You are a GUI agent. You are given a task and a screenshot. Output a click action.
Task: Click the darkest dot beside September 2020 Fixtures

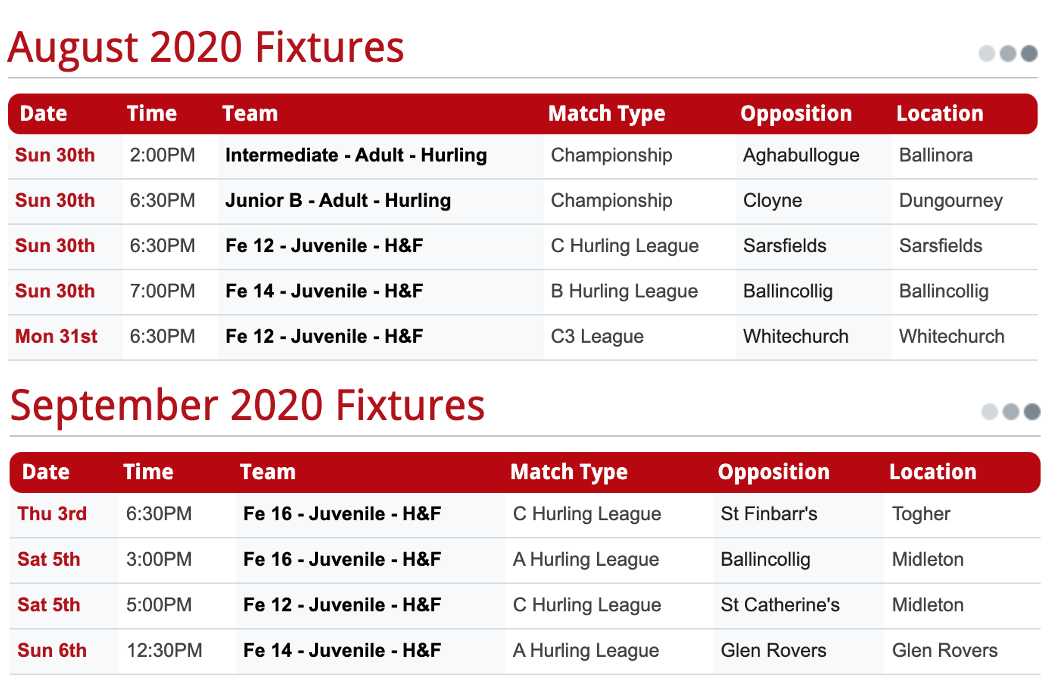coord(1033,412)
